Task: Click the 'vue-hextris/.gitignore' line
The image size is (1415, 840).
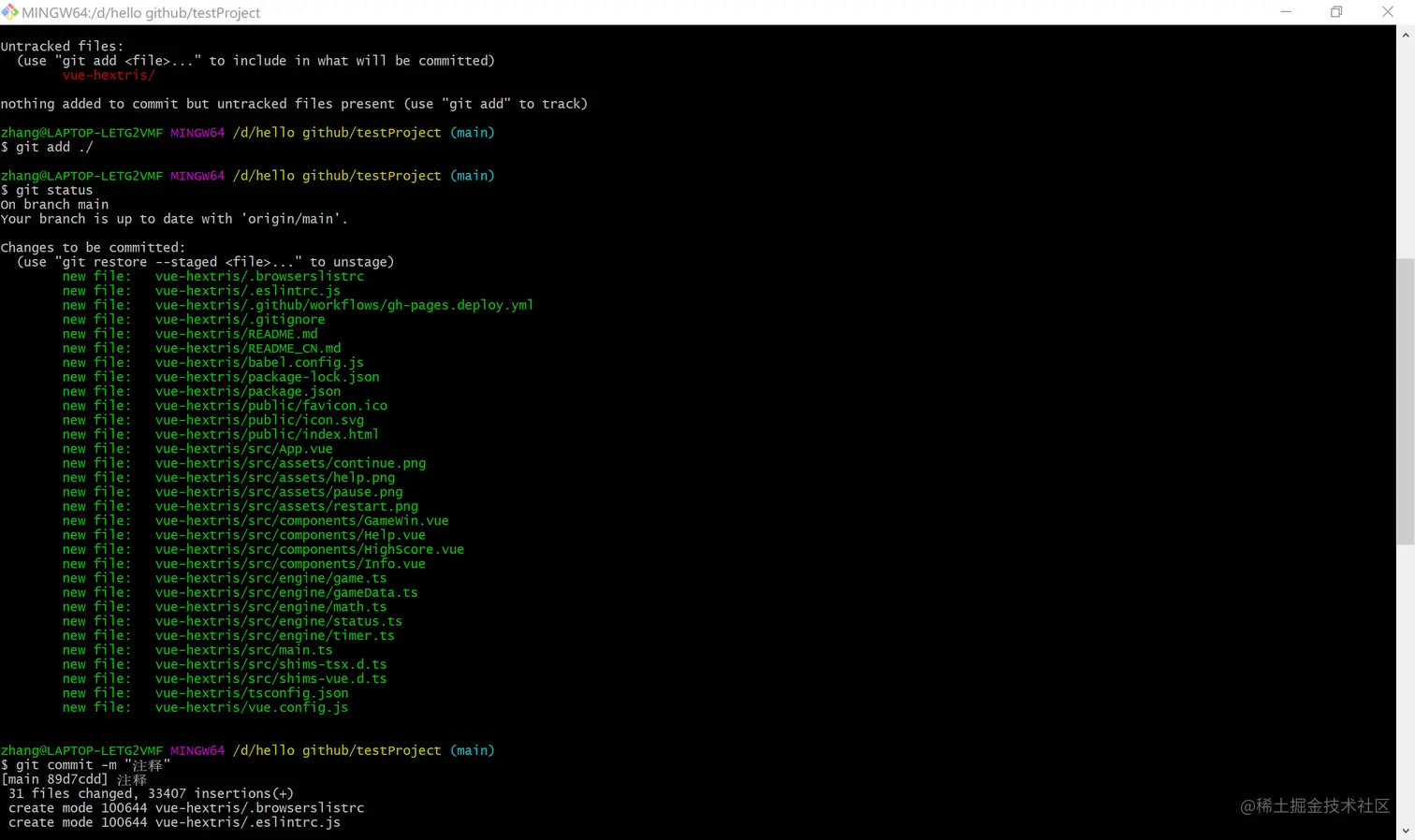Action: [194, 319]
